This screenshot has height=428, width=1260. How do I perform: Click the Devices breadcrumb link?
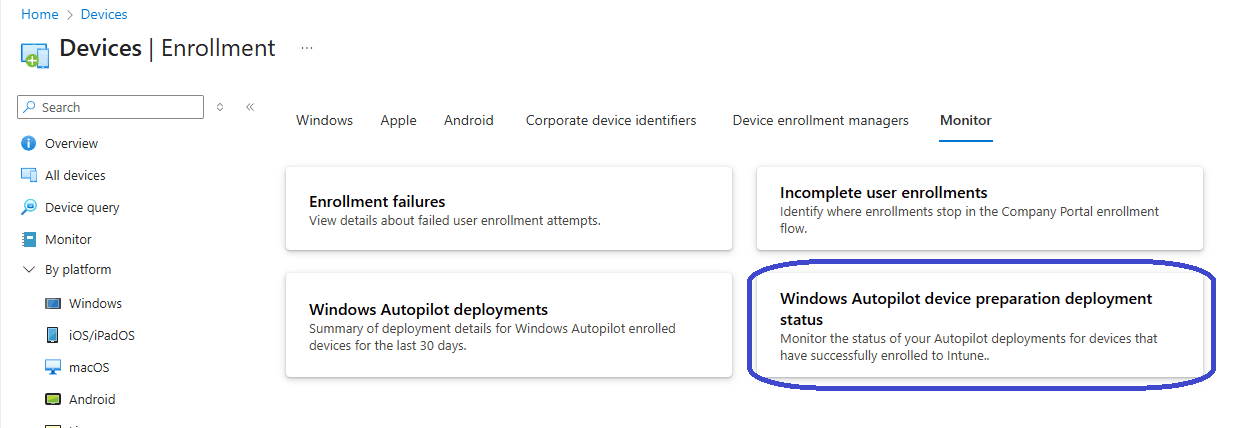[x=104, y=14]
